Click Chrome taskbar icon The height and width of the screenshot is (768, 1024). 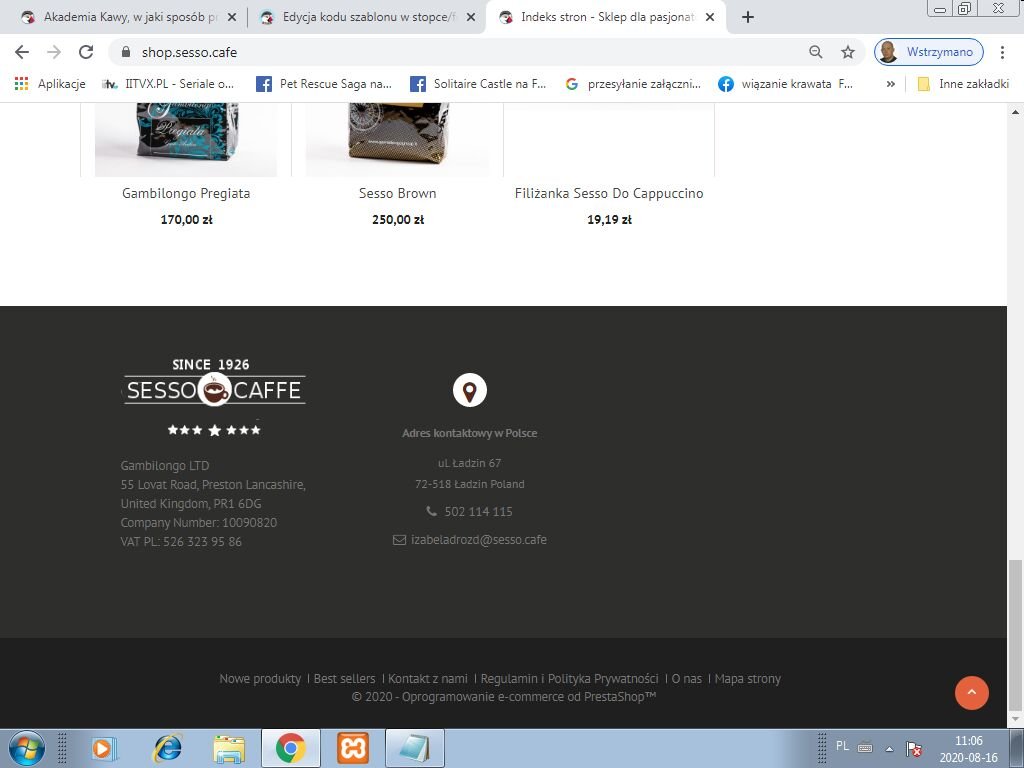tap(291, 748)
